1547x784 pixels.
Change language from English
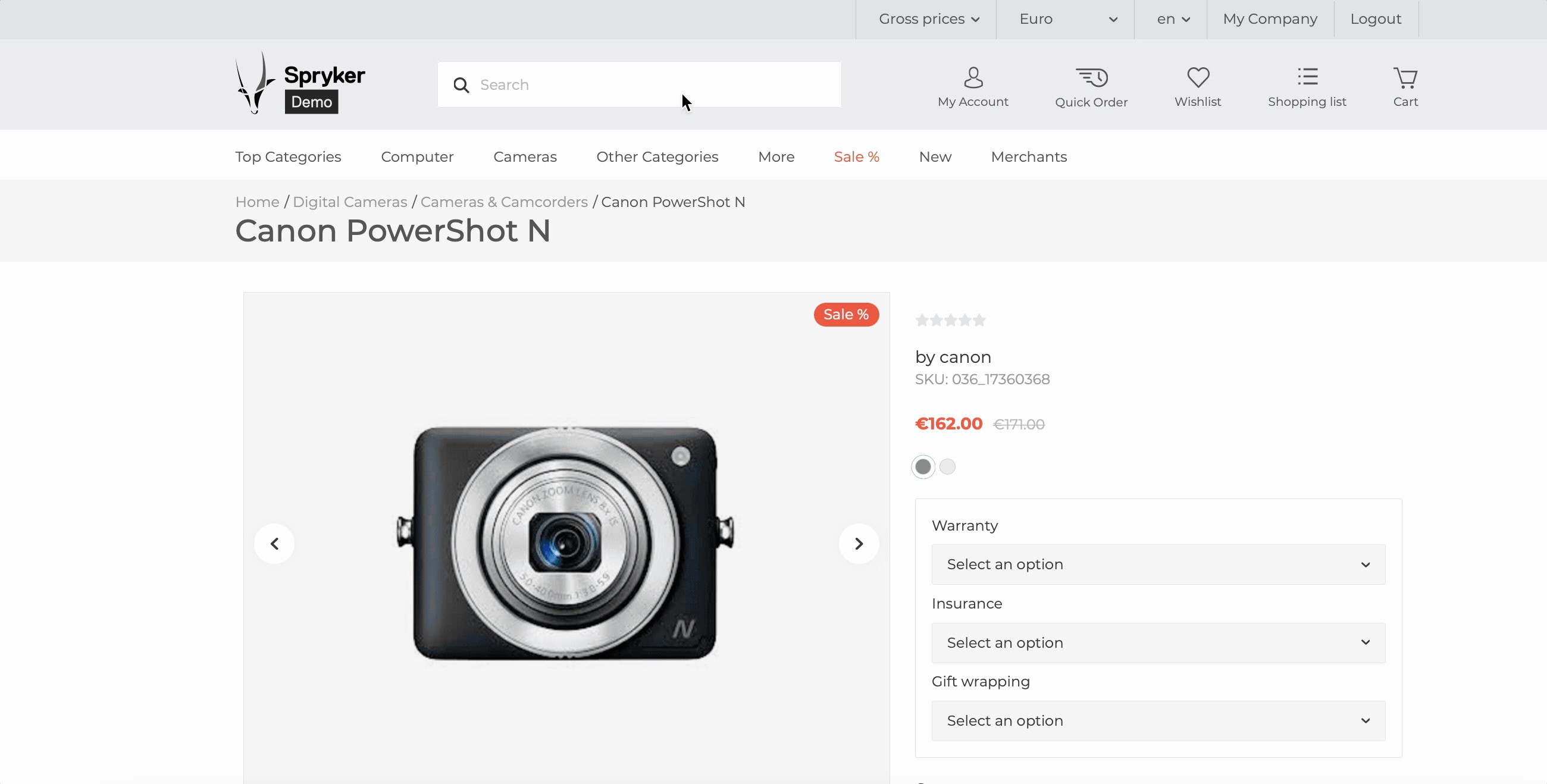pyautogui.click(x=1171, y=19)
